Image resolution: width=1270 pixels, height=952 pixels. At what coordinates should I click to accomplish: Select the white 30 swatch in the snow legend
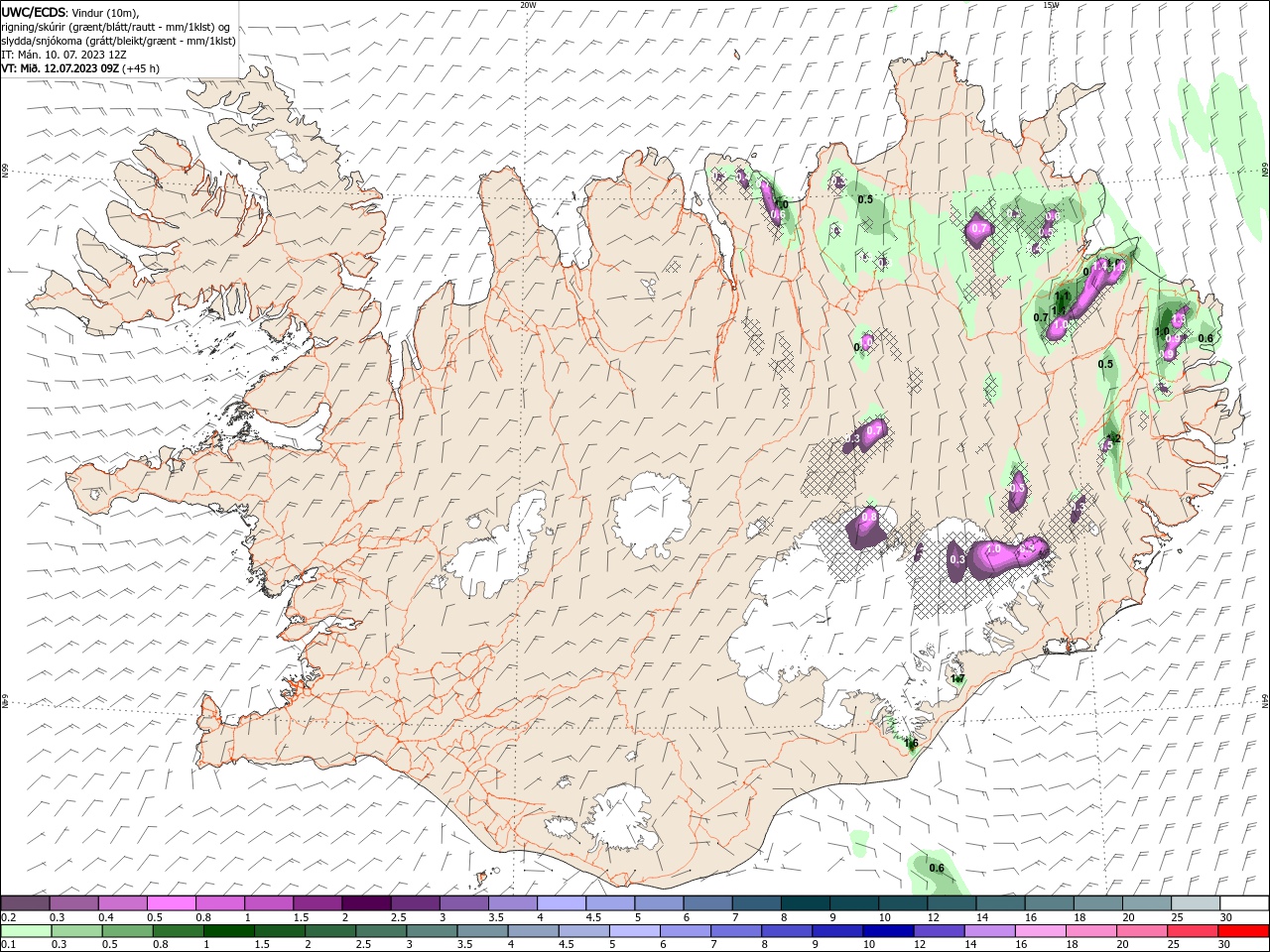pyautogui.click(x=1244, y=903)
